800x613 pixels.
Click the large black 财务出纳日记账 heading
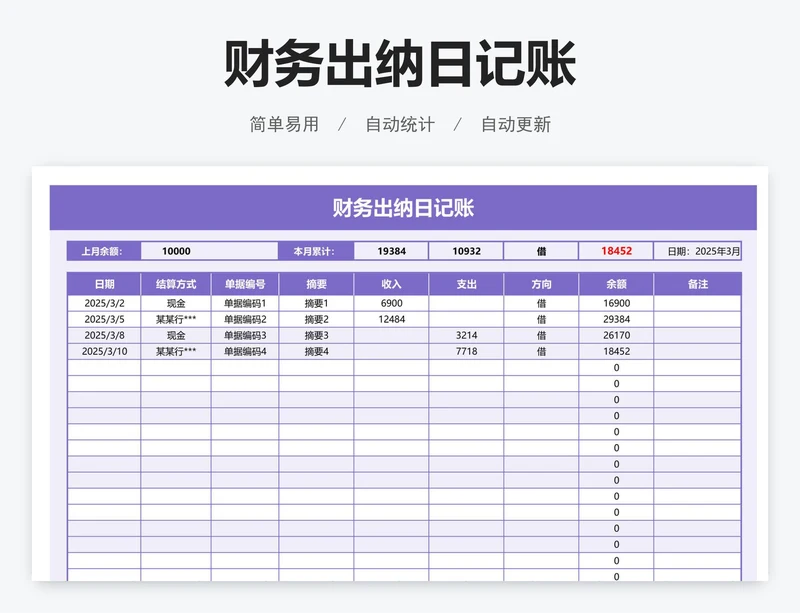point(400,64)
